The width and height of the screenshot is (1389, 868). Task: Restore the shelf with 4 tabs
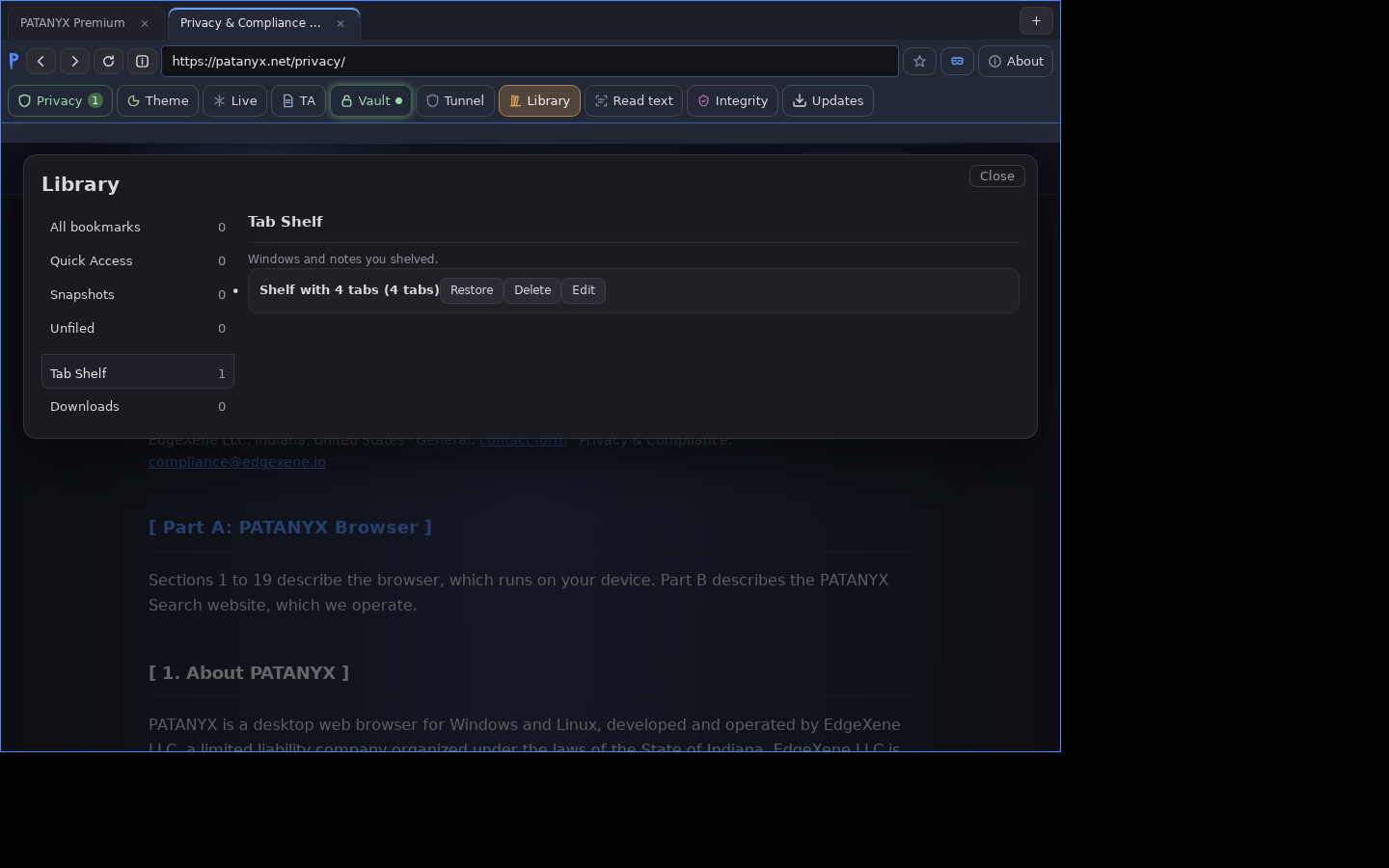pyautogui.click(x=472, y=290)
